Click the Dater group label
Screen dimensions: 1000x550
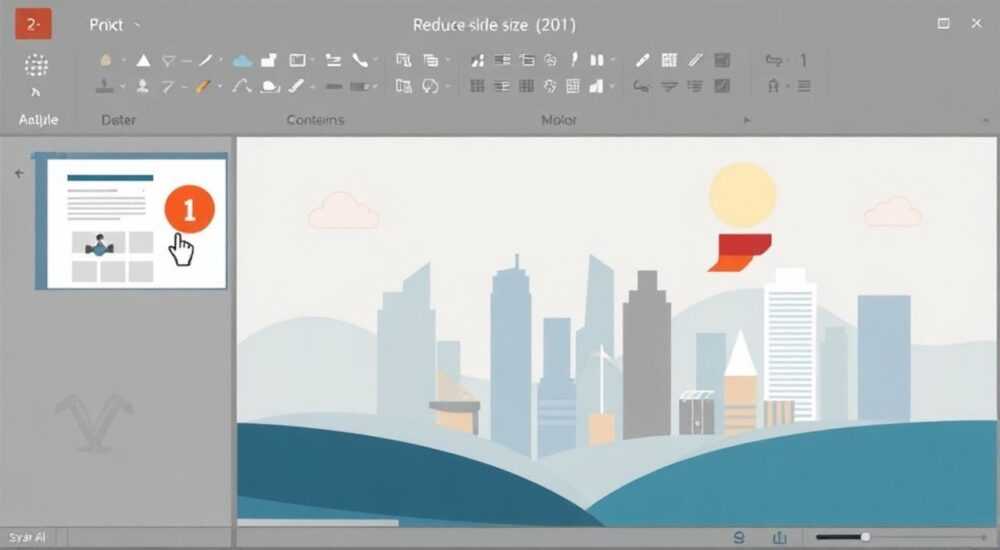(x=119, y=120)
